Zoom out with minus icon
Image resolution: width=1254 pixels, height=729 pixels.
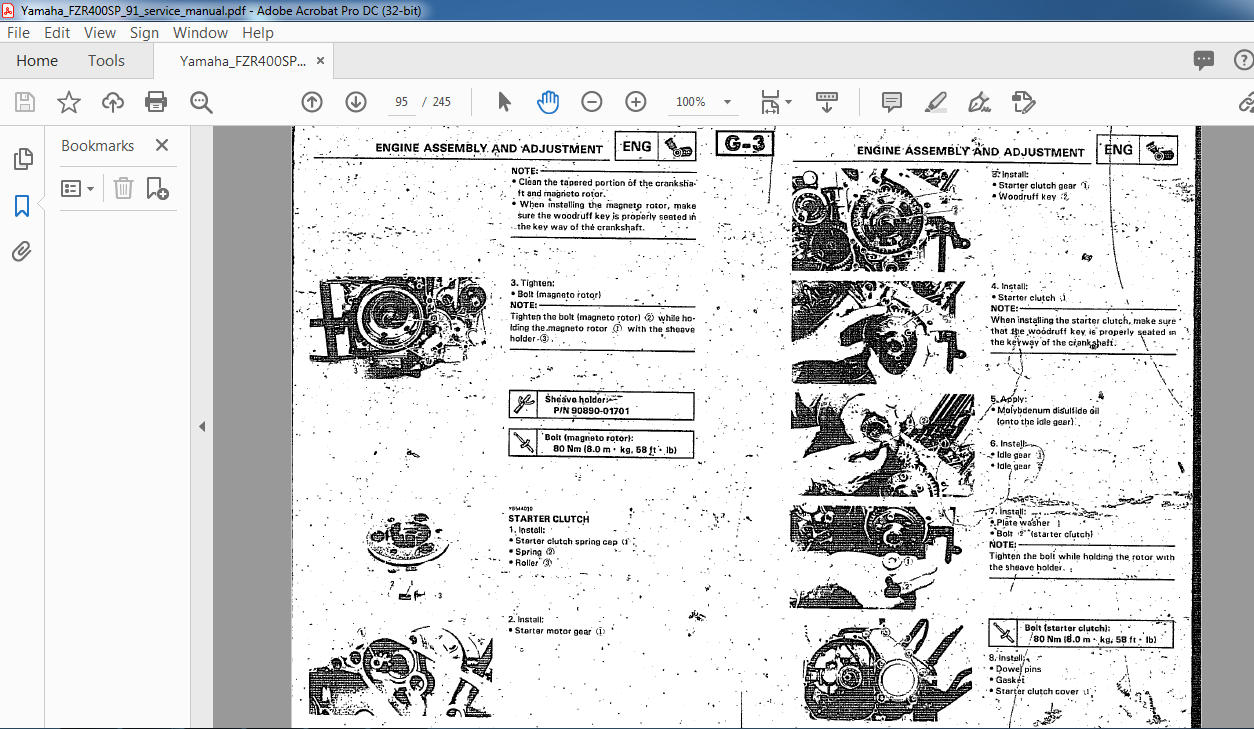click(592, 102)
